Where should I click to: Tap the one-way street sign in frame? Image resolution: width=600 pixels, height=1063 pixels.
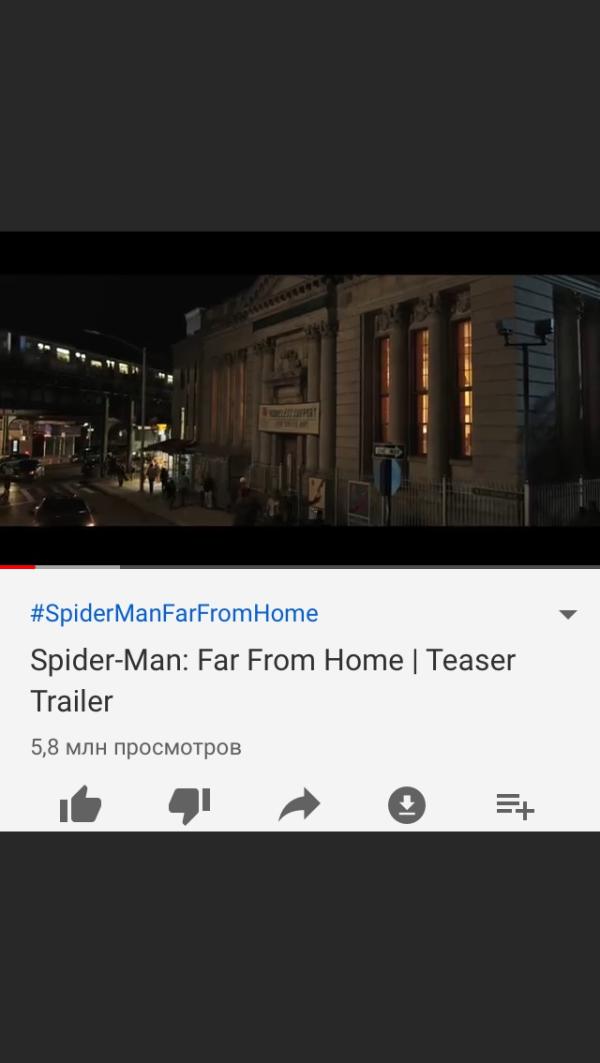(x=388, y=451)
